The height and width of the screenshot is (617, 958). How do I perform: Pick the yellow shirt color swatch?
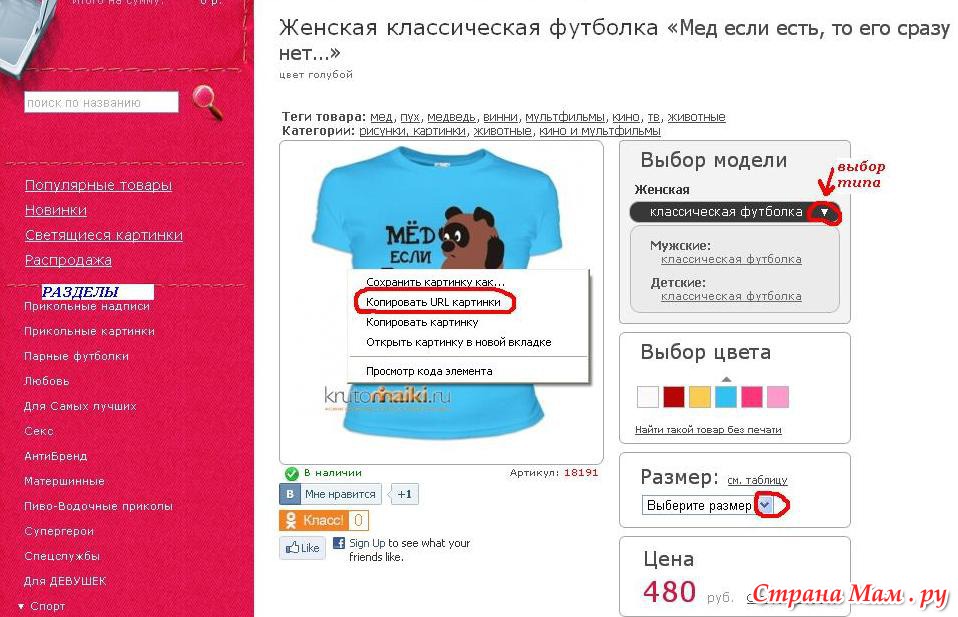point(700,397)
